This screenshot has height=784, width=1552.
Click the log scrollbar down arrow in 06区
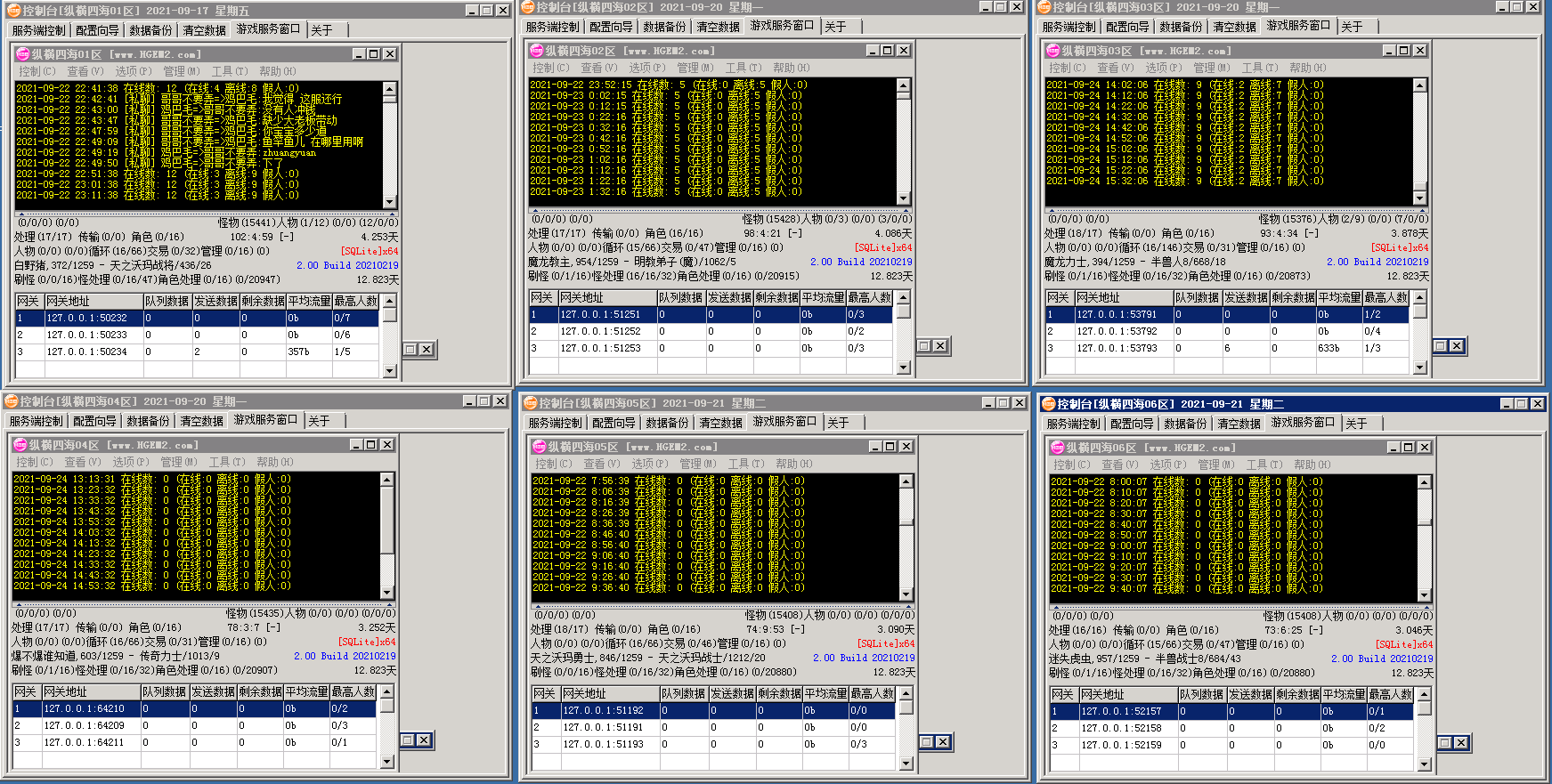(x=1424, y=596)
